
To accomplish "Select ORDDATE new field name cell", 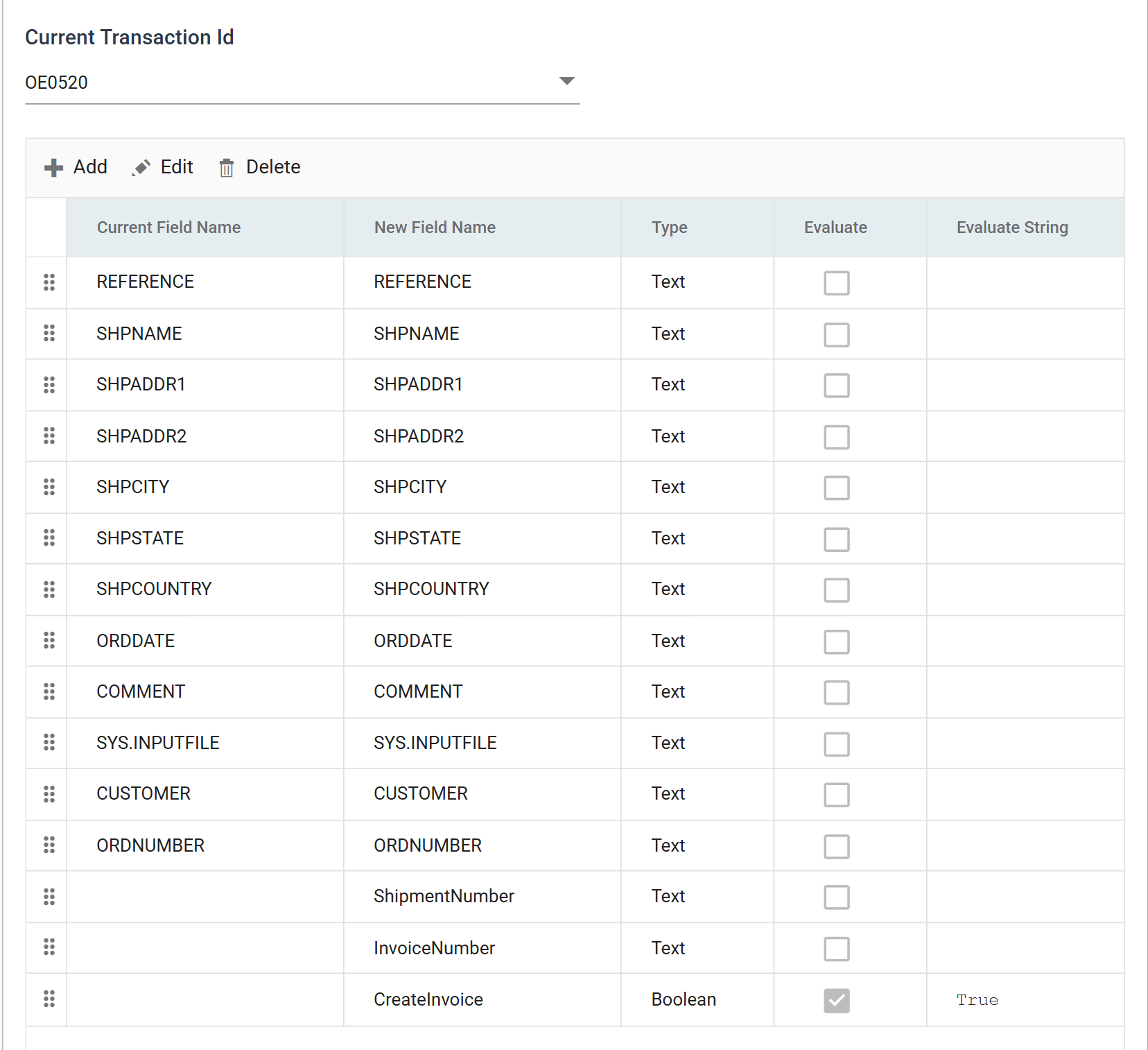I will coord(482,641).
